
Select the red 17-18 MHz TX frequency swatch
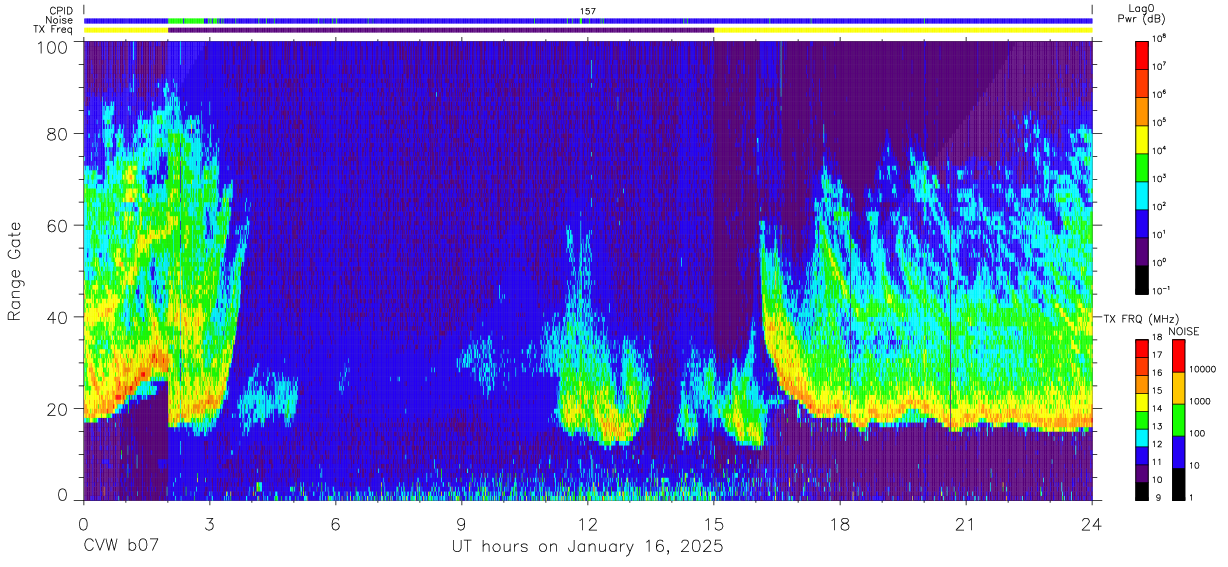[1143, 348]
